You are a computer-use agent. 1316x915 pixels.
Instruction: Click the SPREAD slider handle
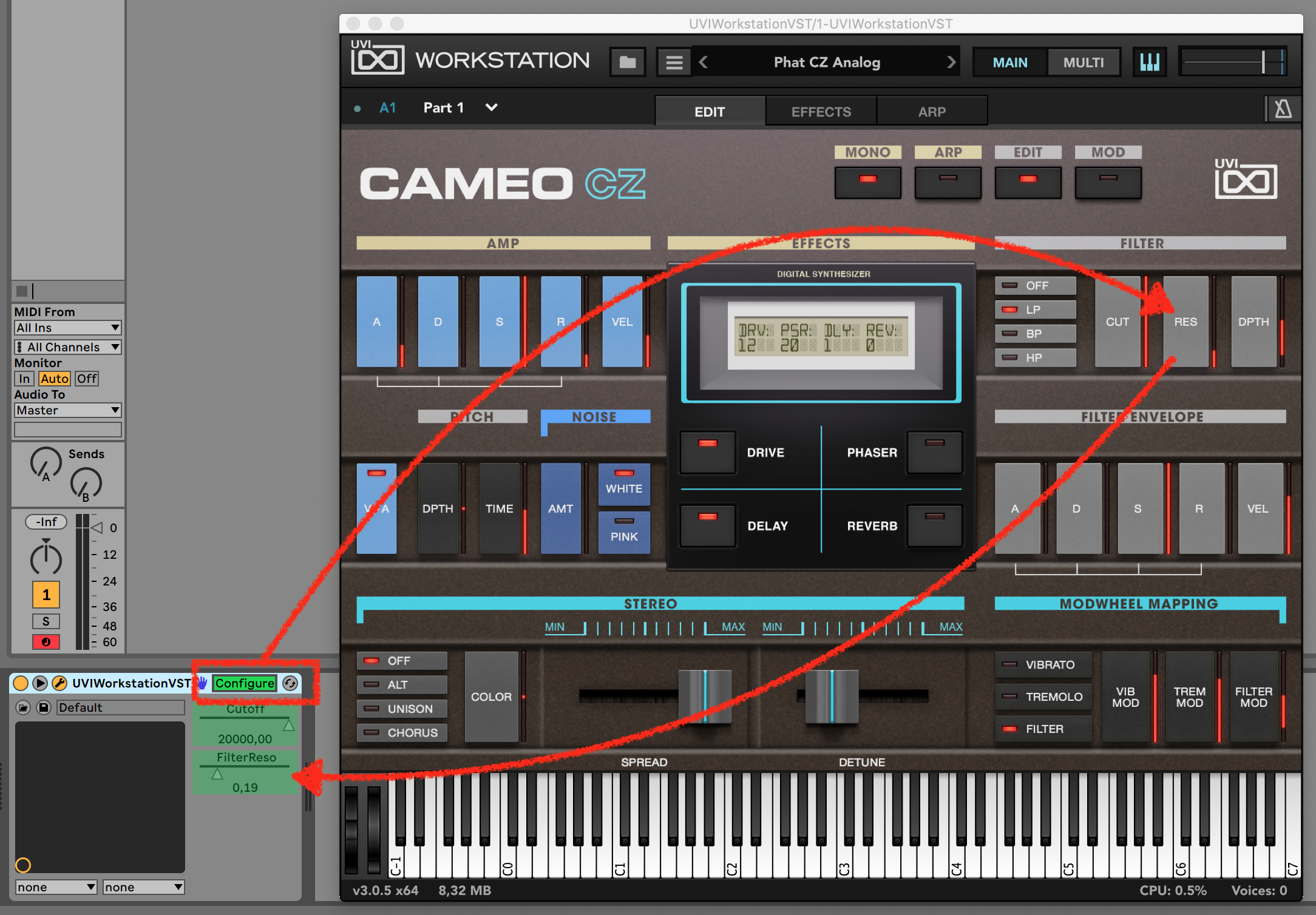(705, 697)
